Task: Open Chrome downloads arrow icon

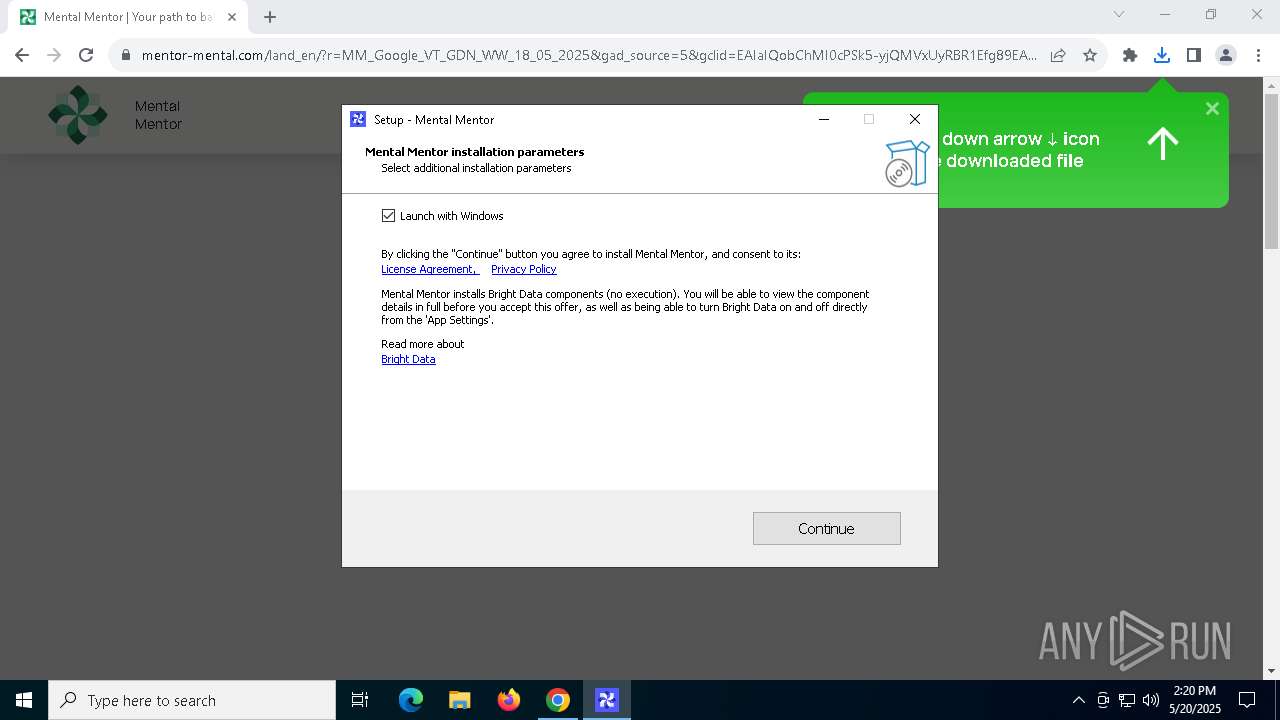Action: 1162,55
